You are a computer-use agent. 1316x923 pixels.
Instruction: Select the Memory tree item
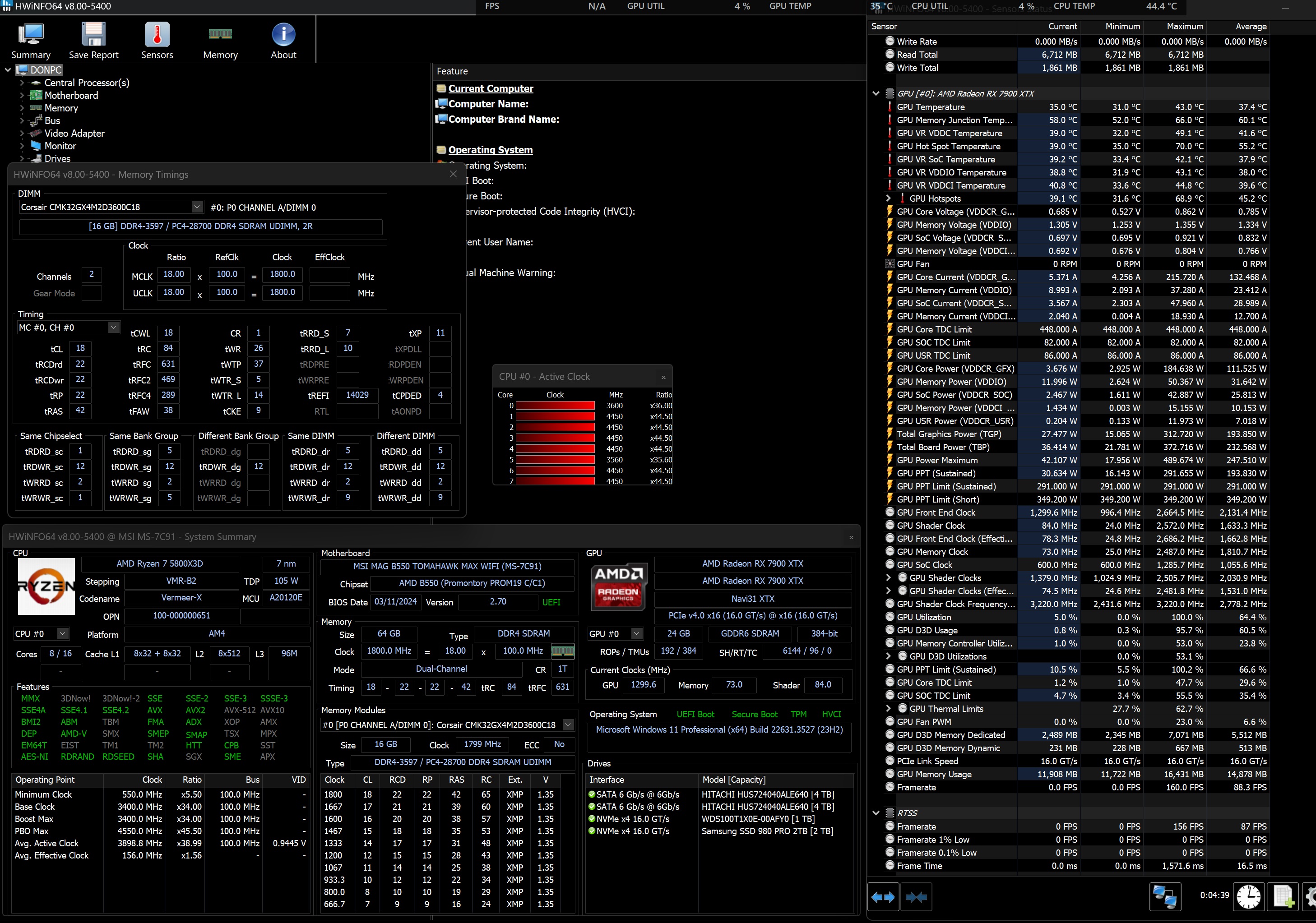(x=61, y=108)
